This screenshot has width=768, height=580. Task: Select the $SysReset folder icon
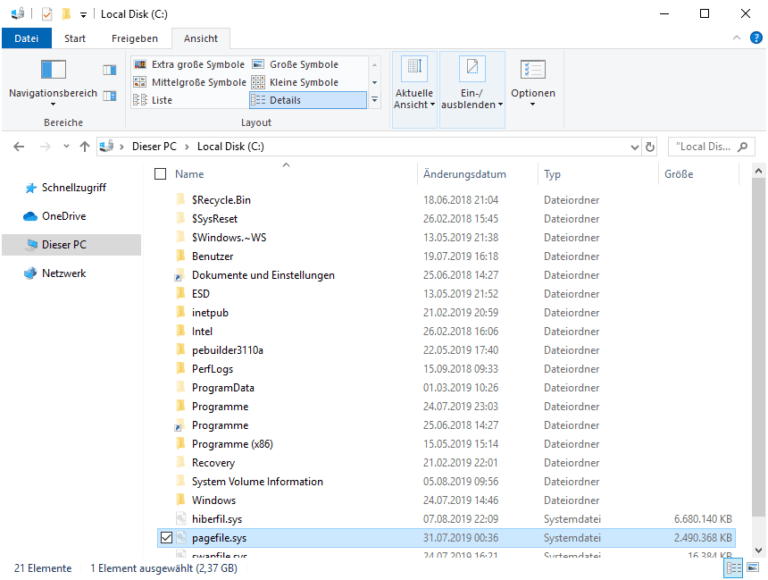[x=181, y=218]
